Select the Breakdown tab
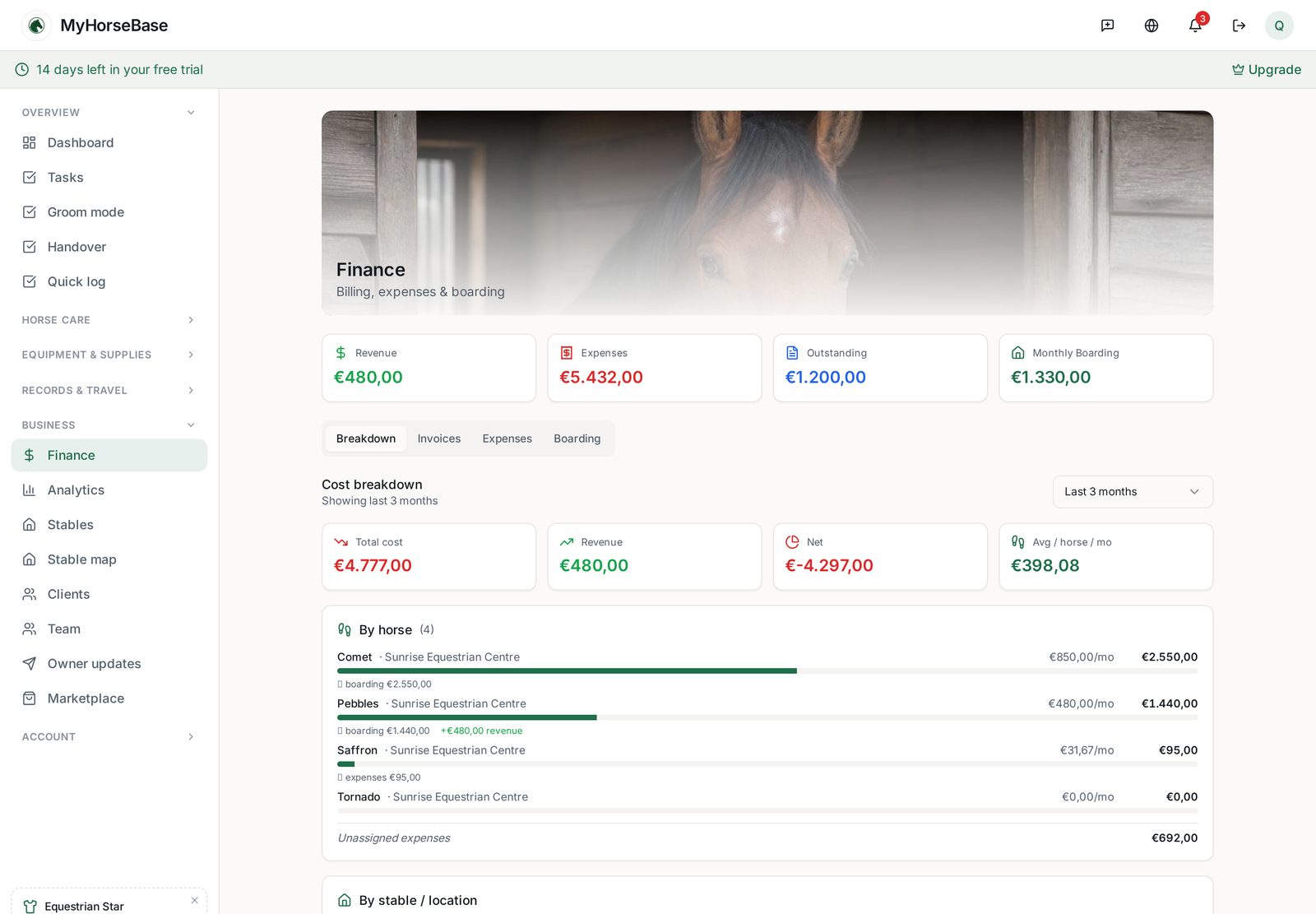 coord(366,438)
